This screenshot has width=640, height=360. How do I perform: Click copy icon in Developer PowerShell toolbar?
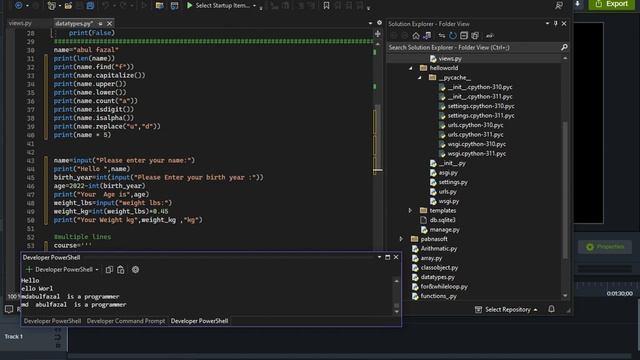pyautogui.click(x=109, y=269)
